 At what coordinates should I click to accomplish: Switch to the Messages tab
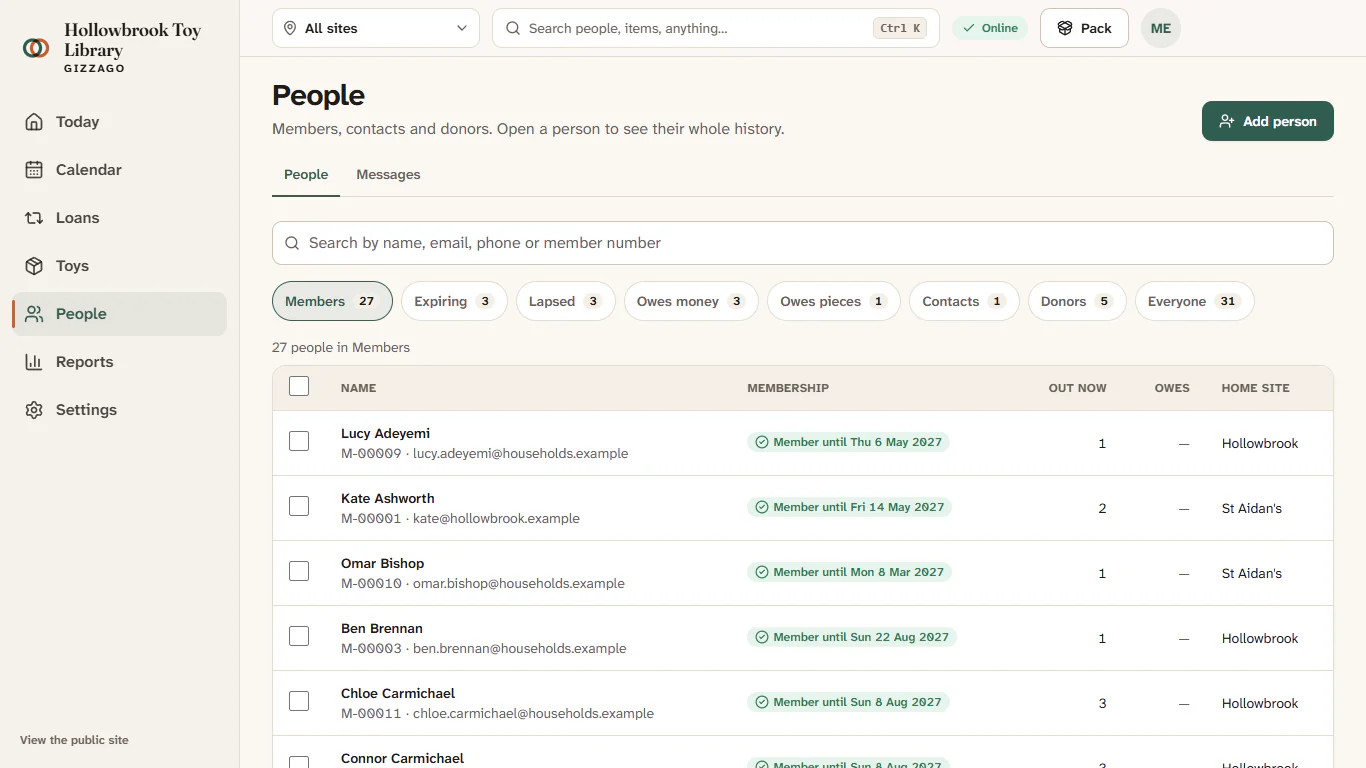click(x=388, y=174)
